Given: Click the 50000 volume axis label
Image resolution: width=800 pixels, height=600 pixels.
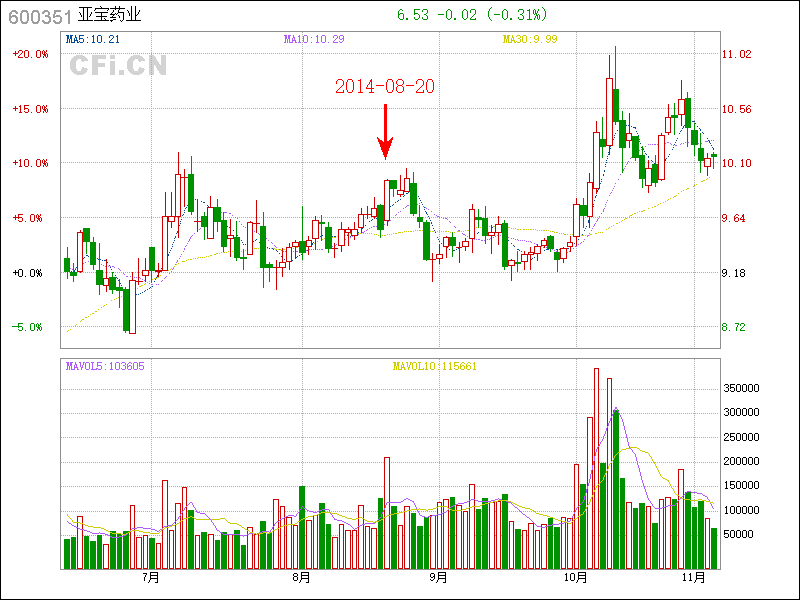Looking at the screenshot, I should click(x=739, y=534).
